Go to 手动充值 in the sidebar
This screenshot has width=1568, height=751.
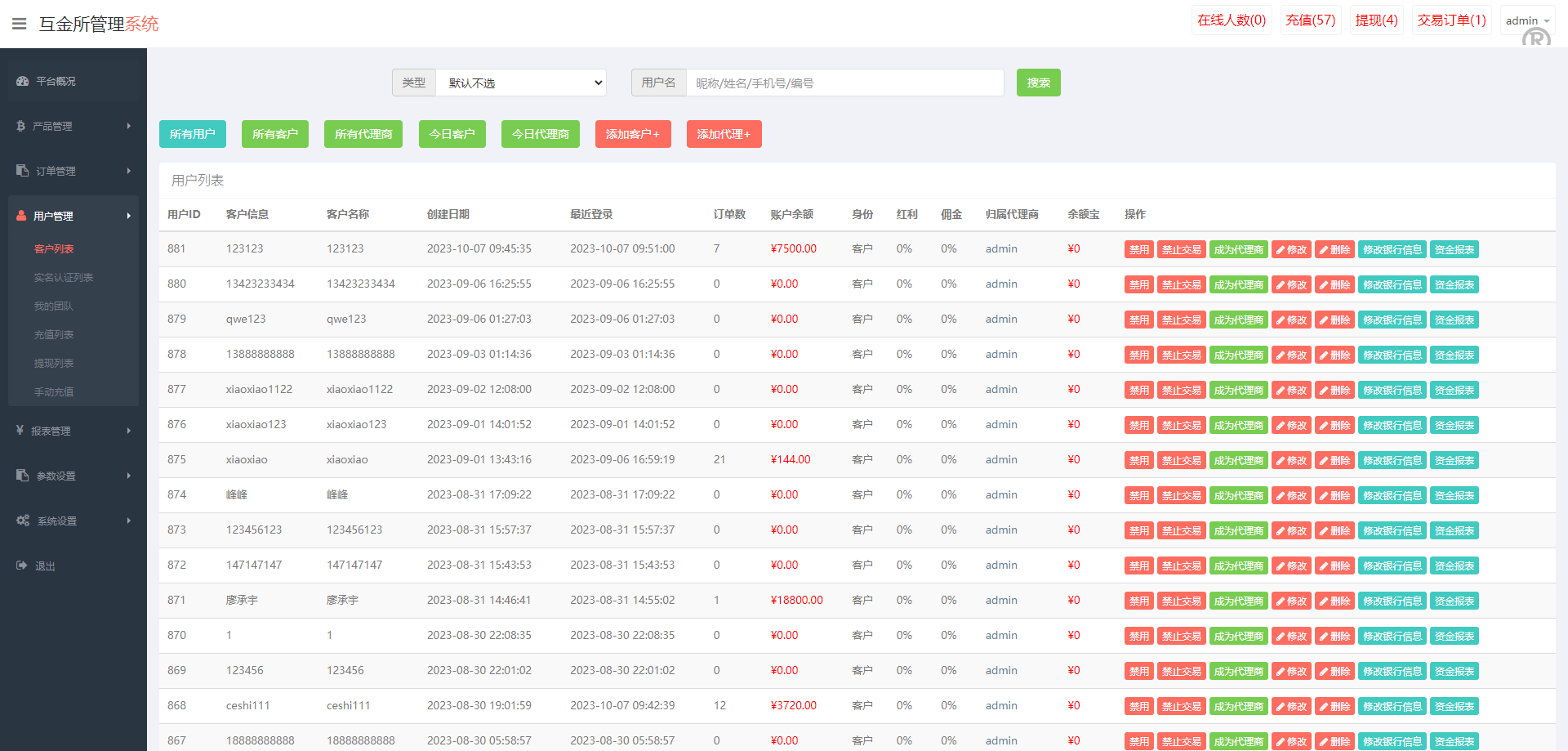[54, 392]
